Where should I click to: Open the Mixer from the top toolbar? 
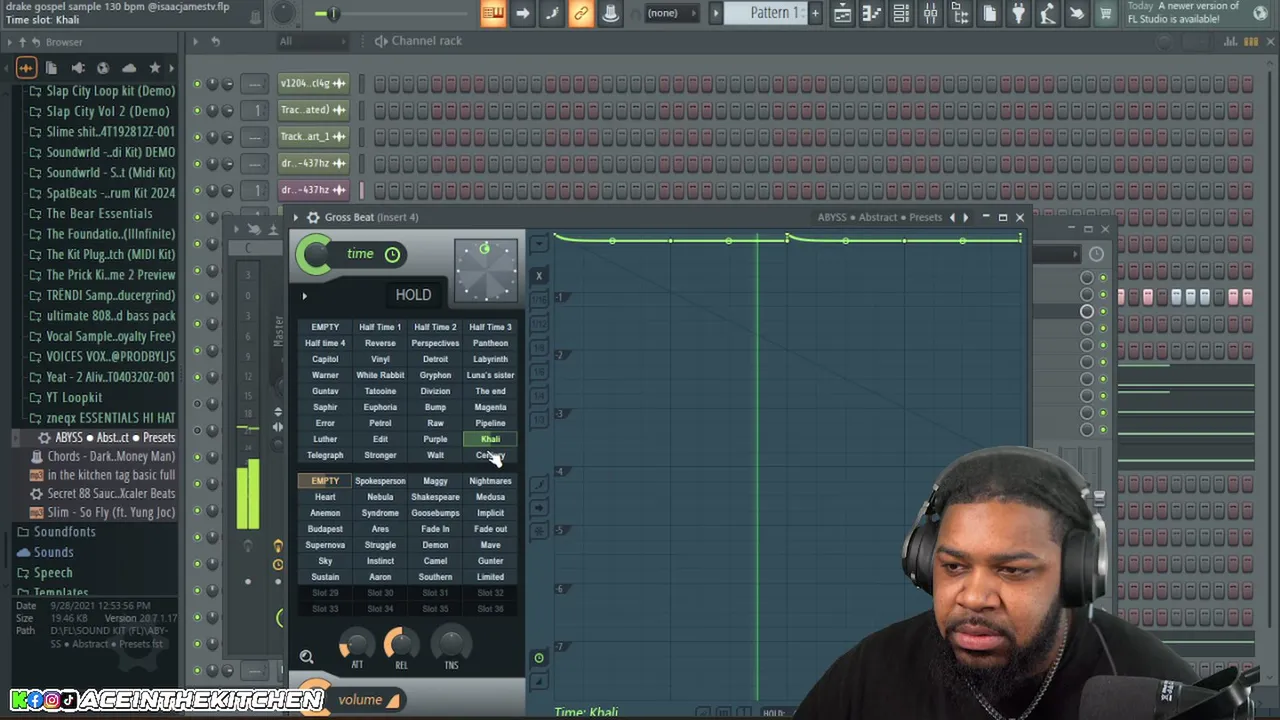tap(930, 13)
